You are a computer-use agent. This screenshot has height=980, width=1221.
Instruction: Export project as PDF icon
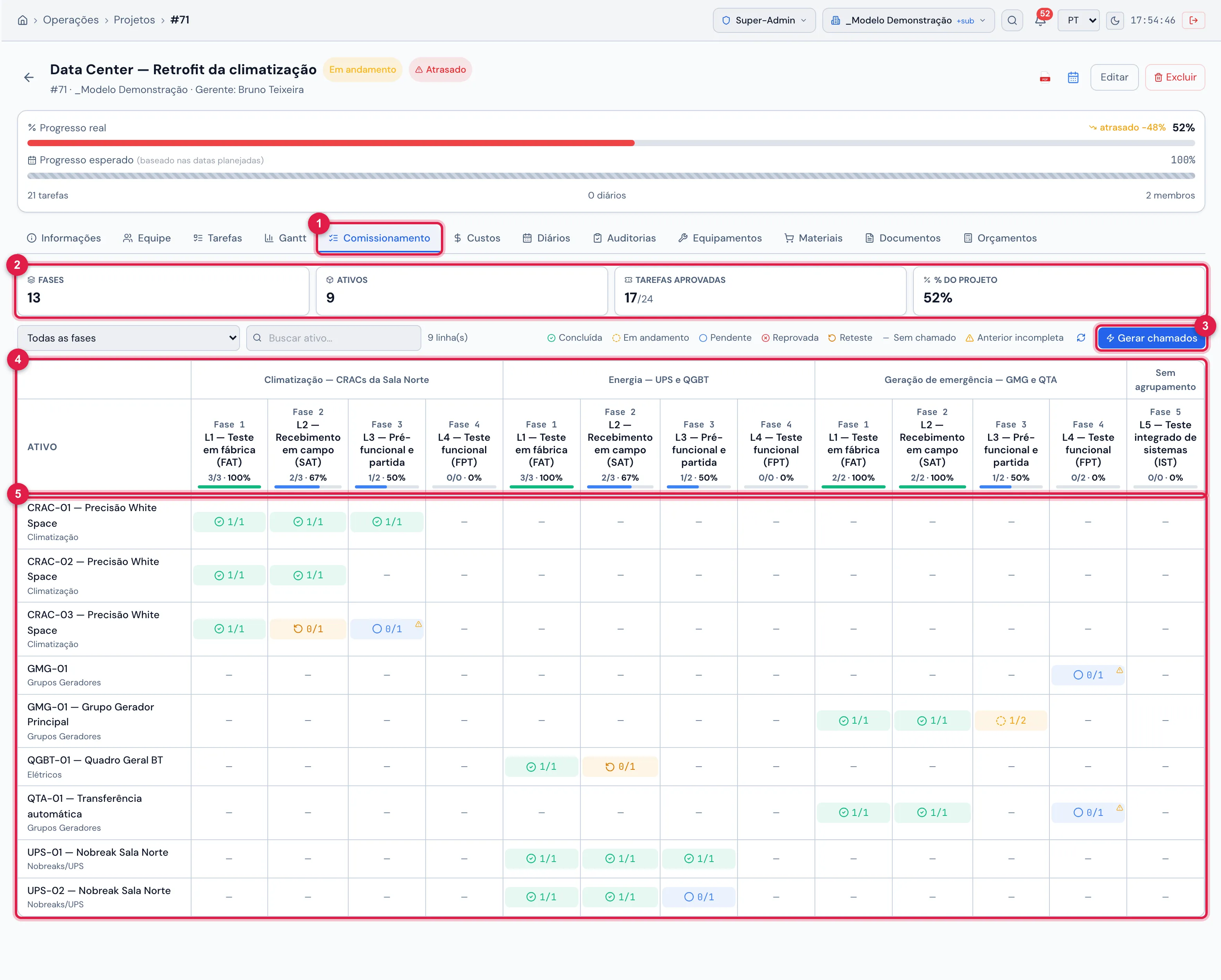pos(1045,77)
